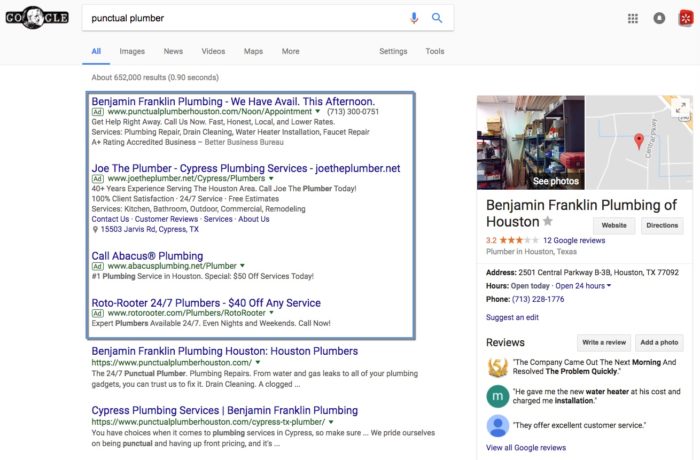This screenshot has width=700, height=460.
Task: Open 'Benjamin Franklin Plumbing - We Have Avail' ad
Action: click(233, 101)
